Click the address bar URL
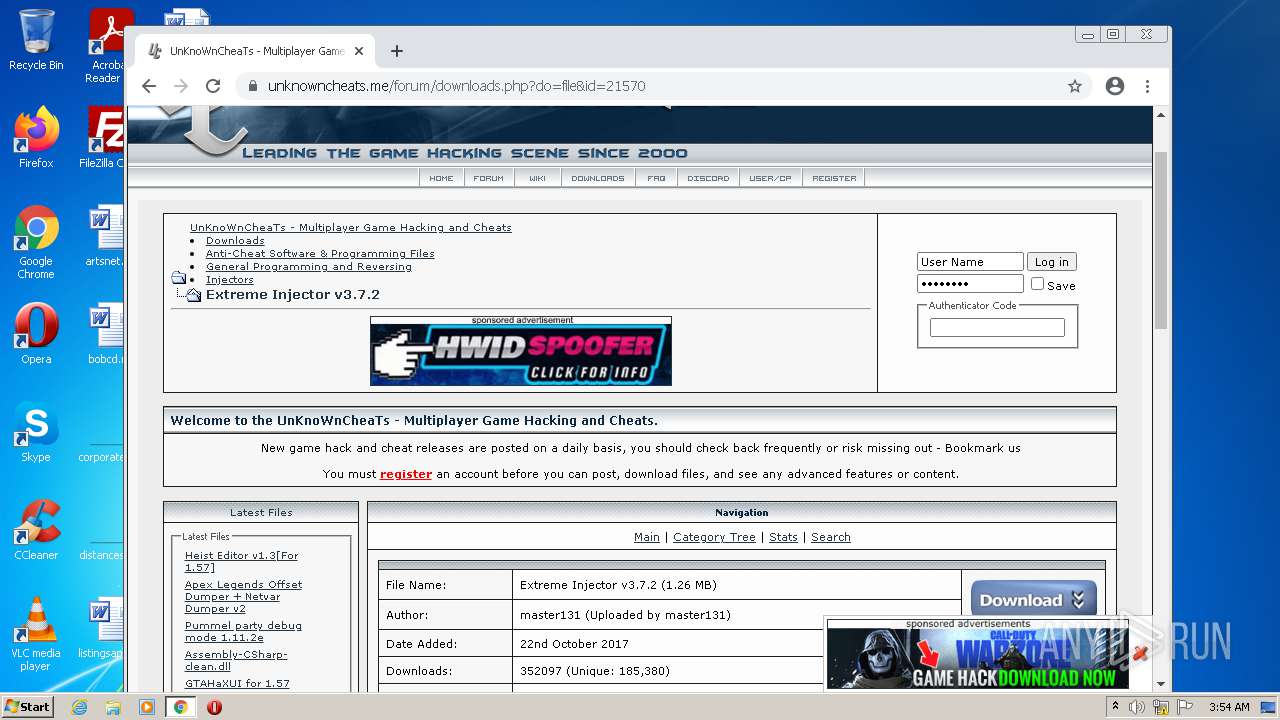Viewport: 1280px width, 720px height. 456,86
